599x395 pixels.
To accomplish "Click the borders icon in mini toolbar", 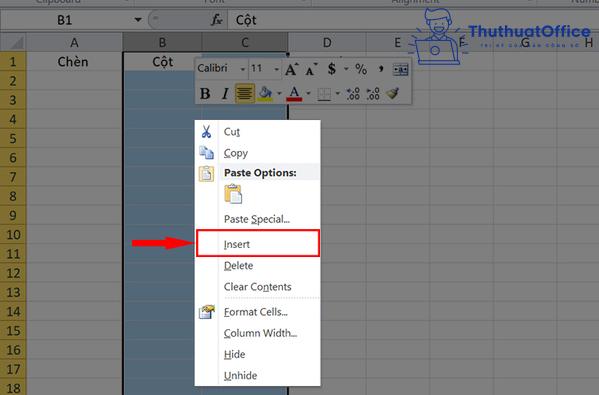I will pos(324,94).
